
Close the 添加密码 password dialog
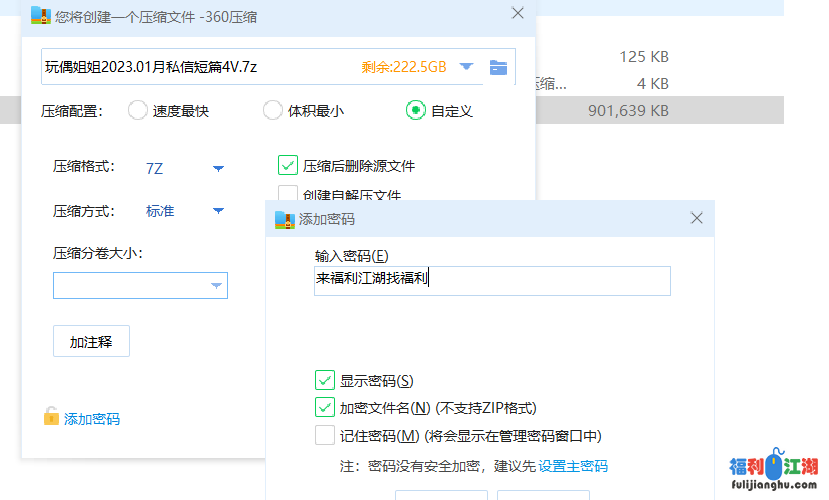pos(697,218)
